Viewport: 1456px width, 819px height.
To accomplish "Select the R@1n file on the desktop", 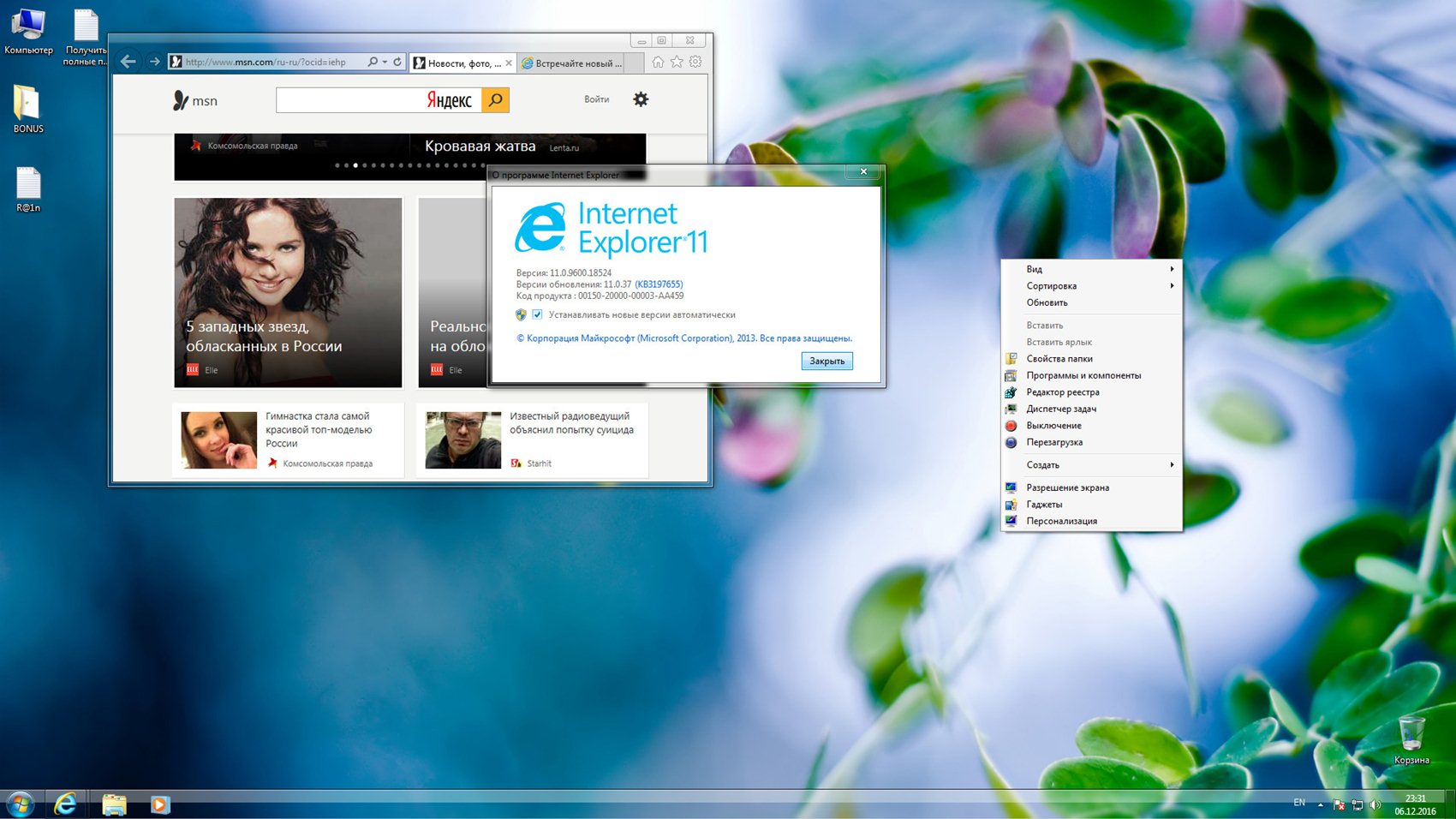I will 28,189.
